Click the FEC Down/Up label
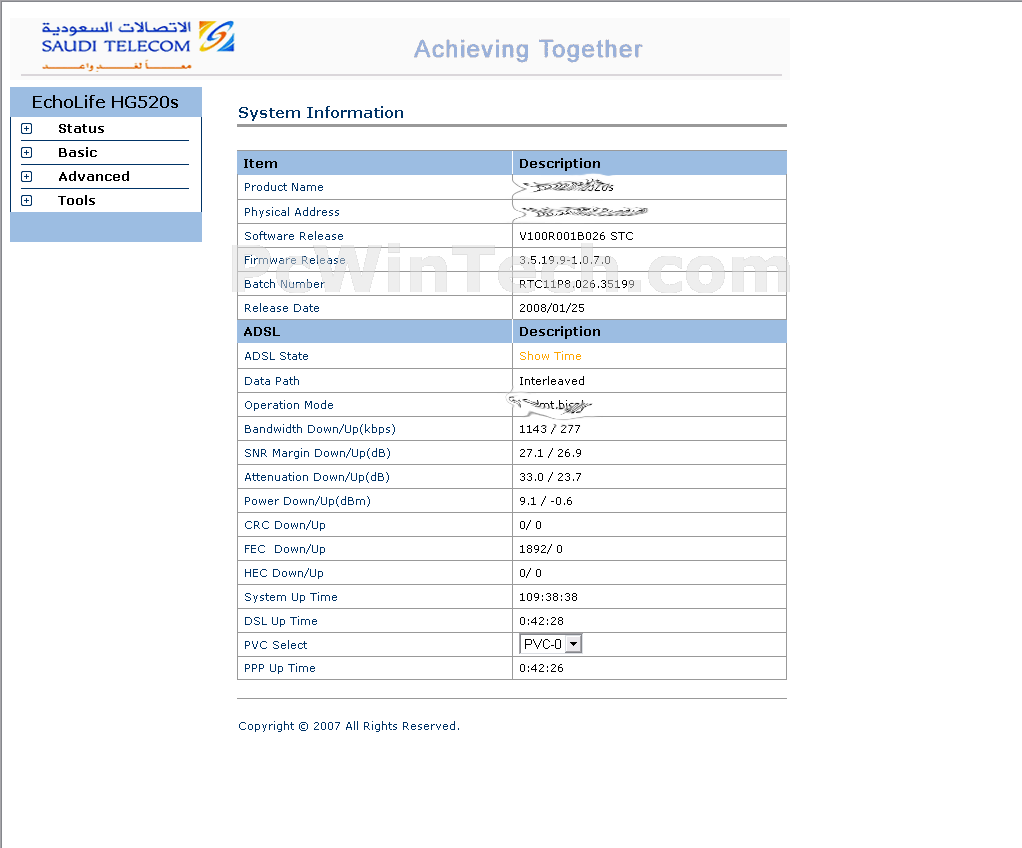This screenshot has height=848, width=1022. [x=285, y=549]
